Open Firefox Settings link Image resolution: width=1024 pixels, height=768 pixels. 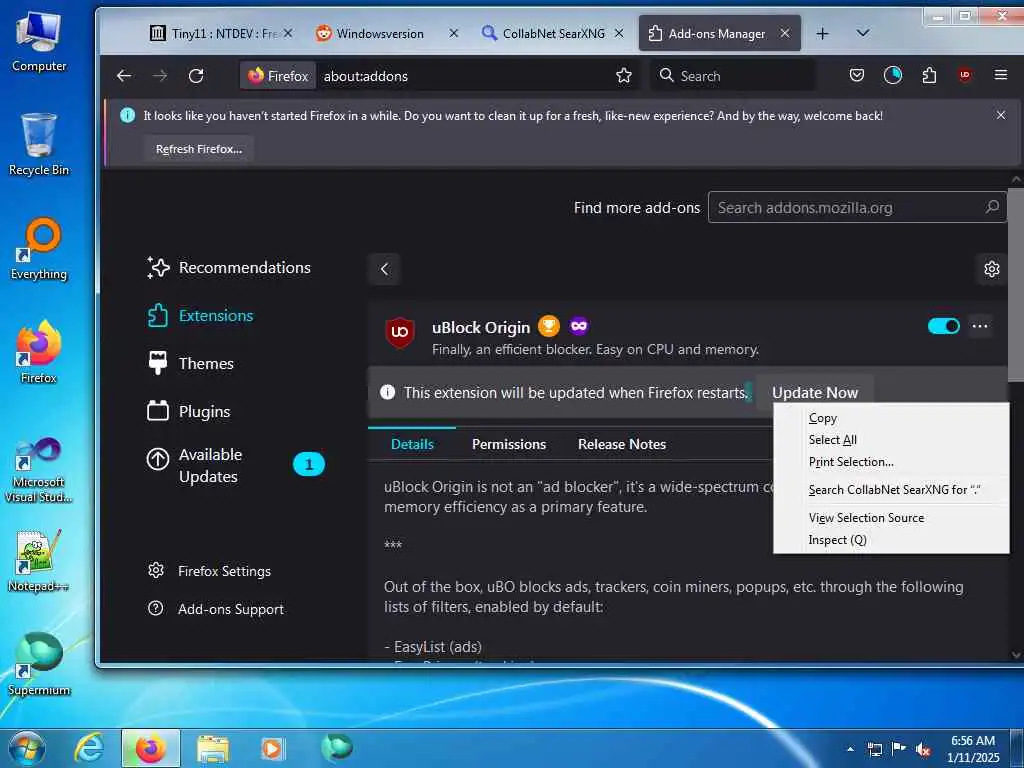[x=209, y=571]
